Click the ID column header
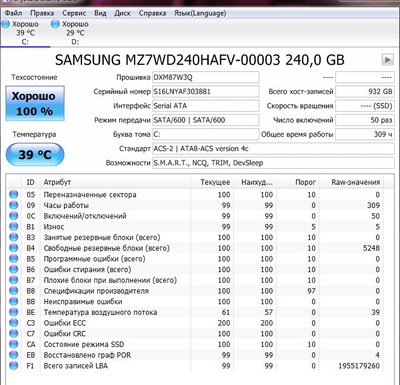Image resolution: width=400 pixels, height=385 pixels. tap(30, 182)
